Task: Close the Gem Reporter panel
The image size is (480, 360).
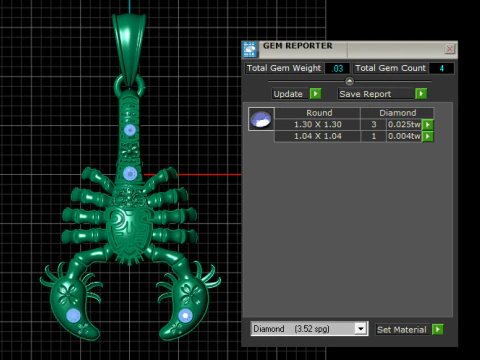Action: pos(450,49)
